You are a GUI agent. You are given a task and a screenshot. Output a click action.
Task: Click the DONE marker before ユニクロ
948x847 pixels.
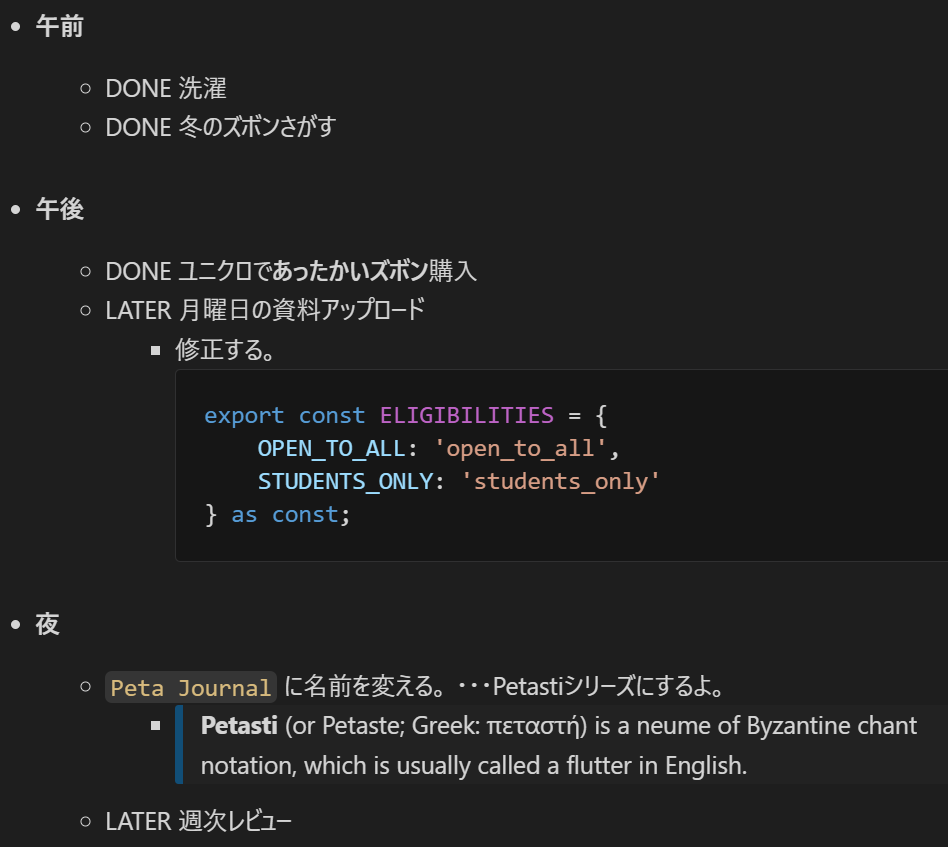click(138, 271)
